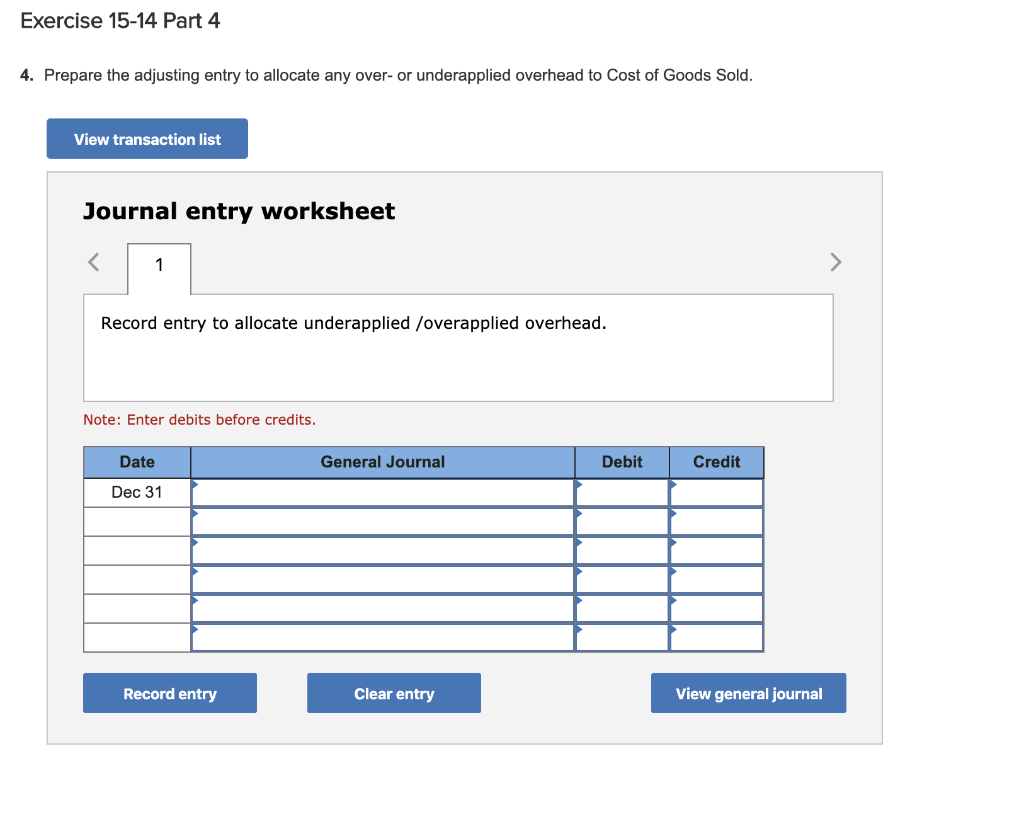Open General Journal account dropdown in second row
Image resolution: width=1024 pixels, height=819 pixels.
point(383,522)
